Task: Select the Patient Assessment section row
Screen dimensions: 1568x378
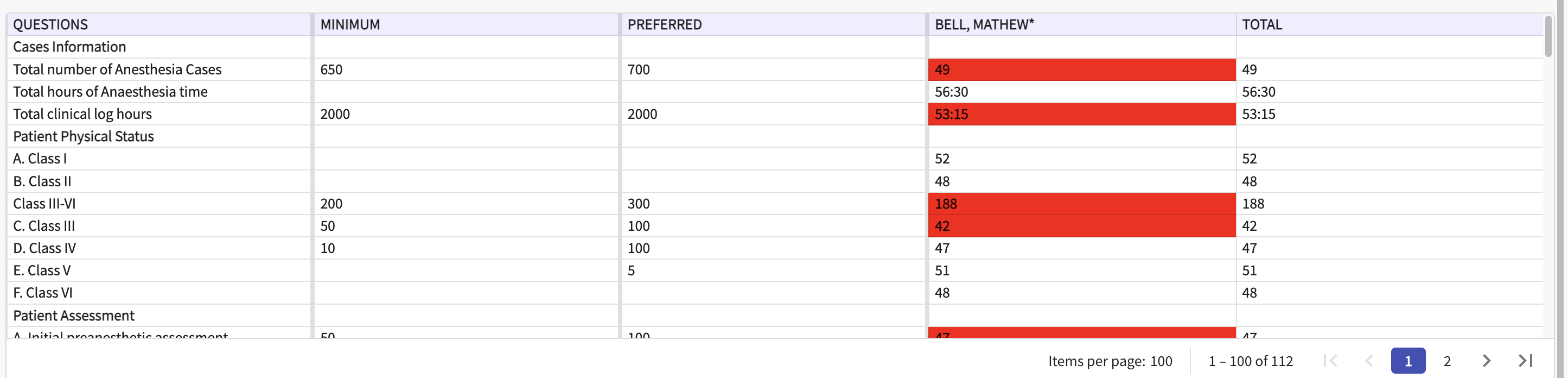Action: click(x=74, y=315)
